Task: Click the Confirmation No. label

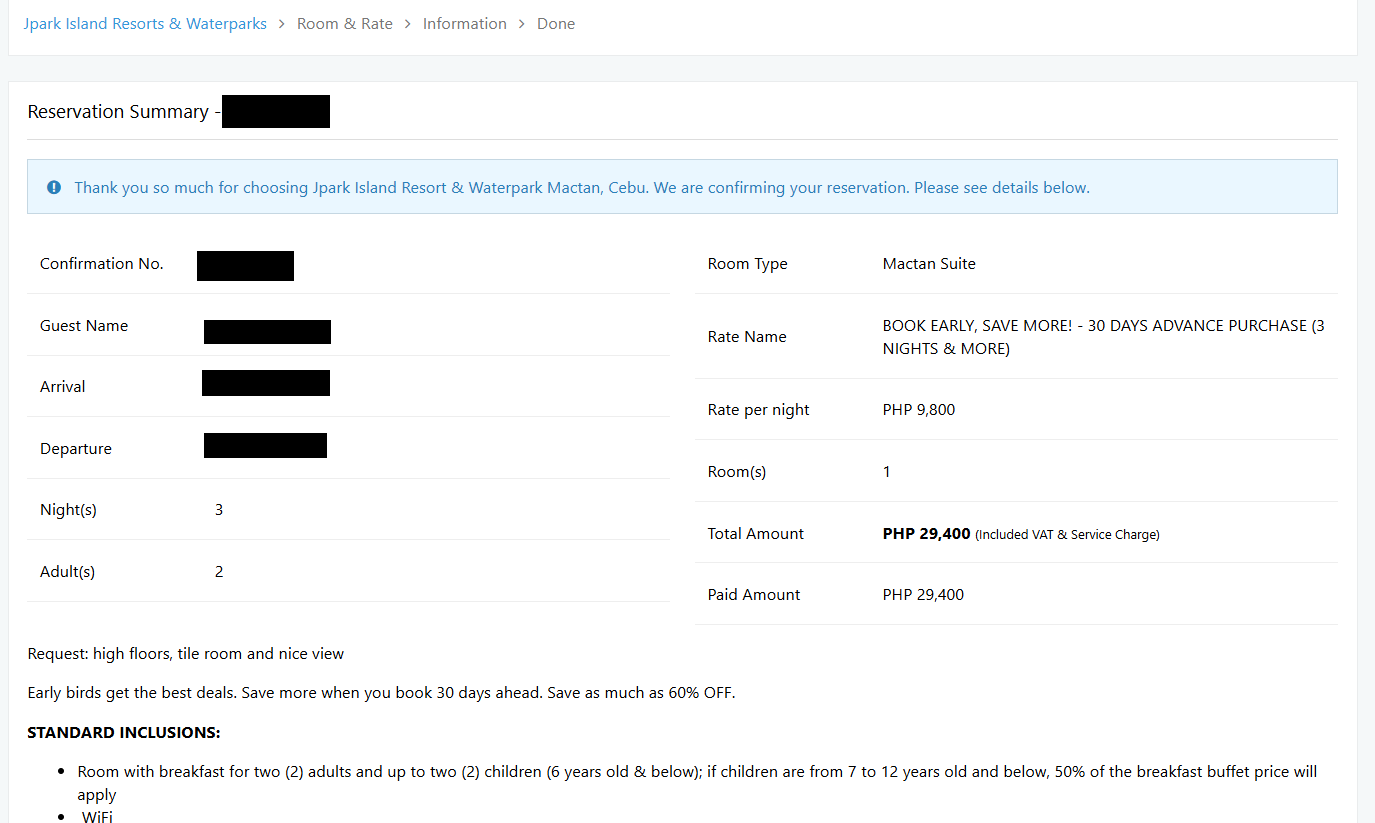Action: point(102,264)
